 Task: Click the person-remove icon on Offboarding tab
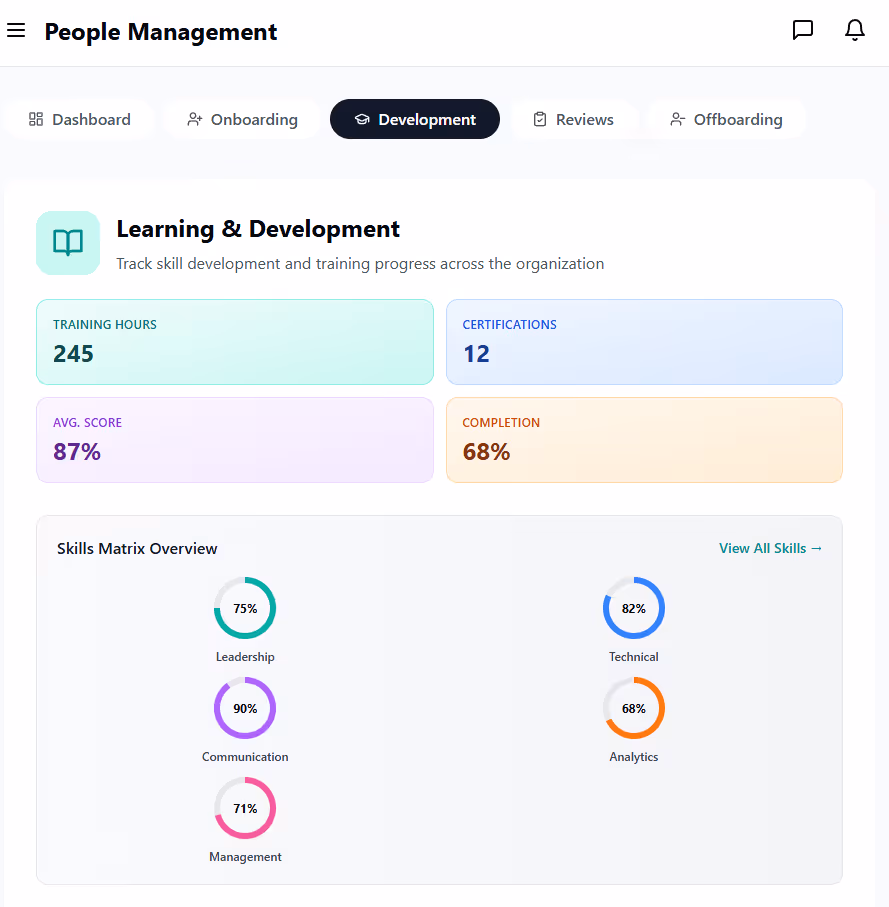point(679,119)
